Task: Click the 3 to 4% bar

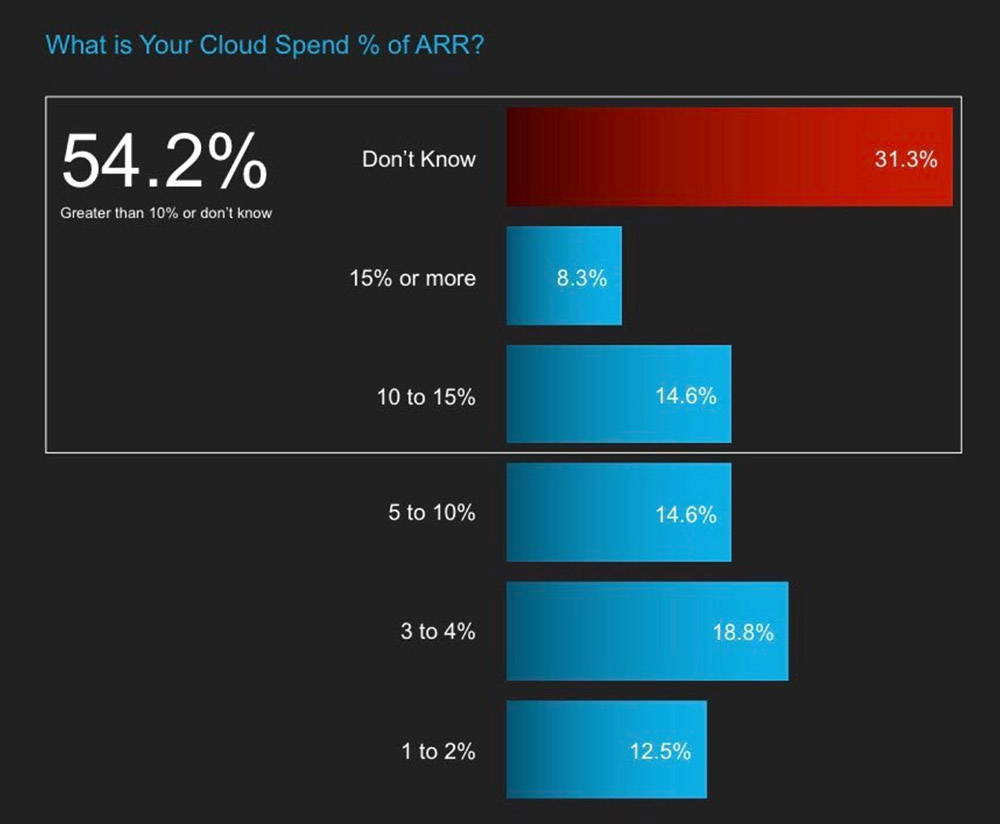Action: [647, 631]
